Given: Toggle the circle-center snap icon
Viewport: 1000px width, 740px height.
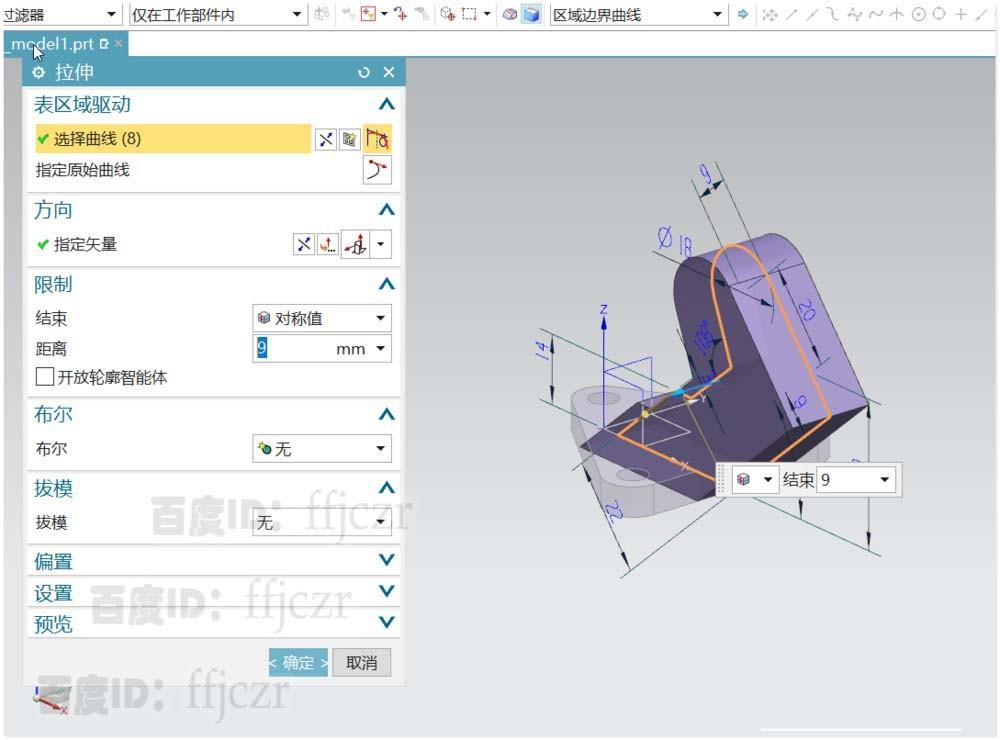Looking at the screenshot, I should point(920,14).
